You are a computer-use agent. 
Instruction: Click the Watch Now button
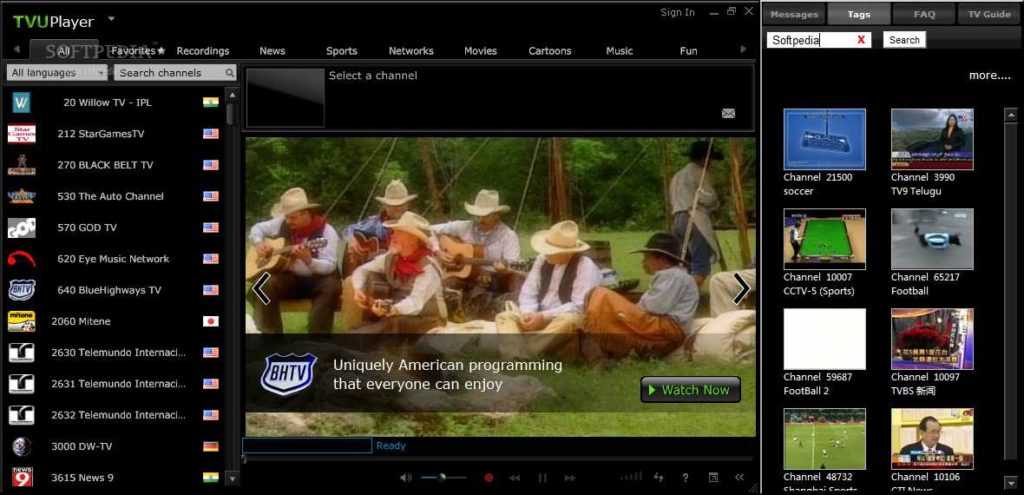click(690, 390)
